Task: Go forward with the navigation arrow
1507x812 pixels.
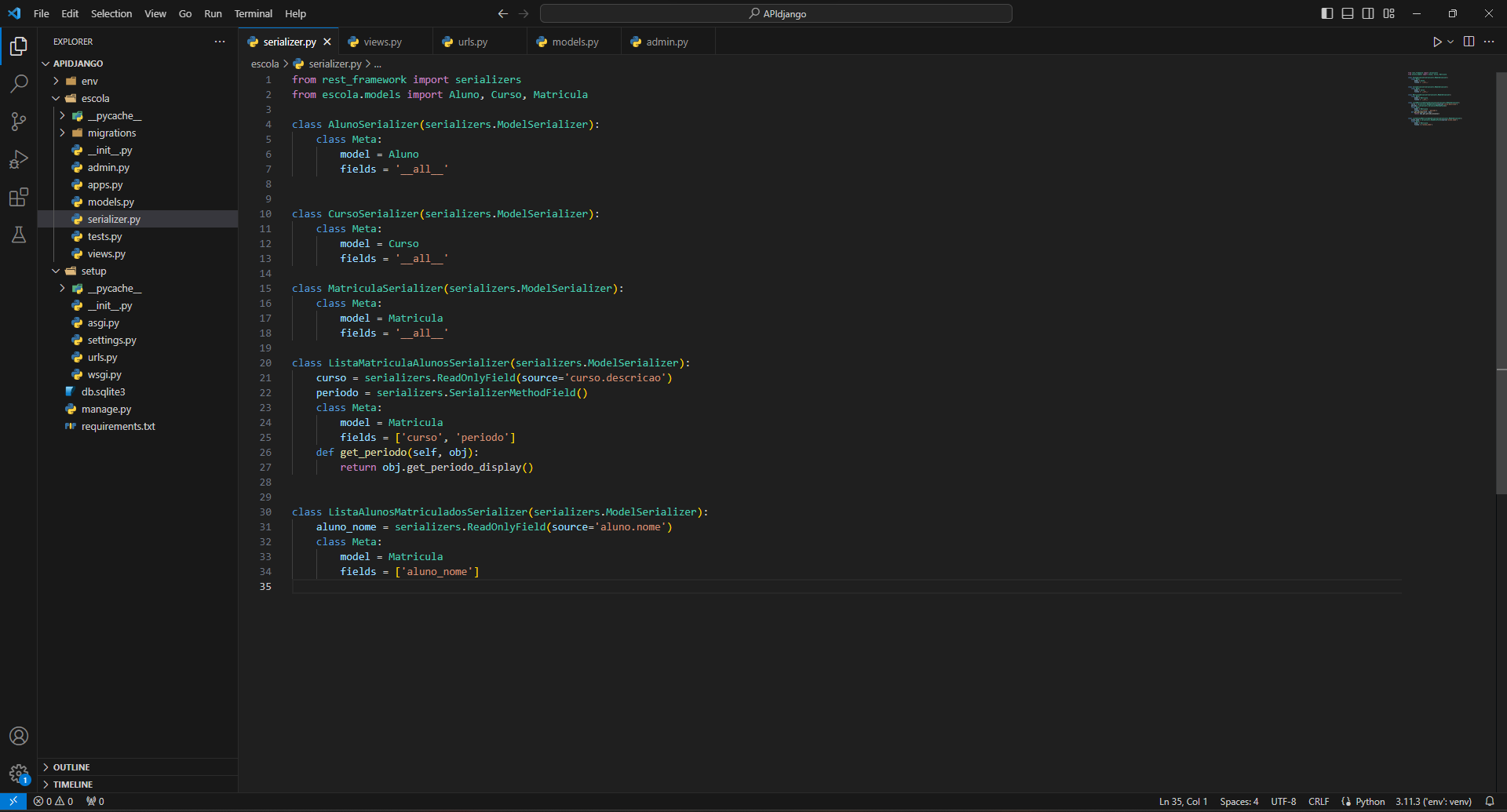Action: [524, 13]
